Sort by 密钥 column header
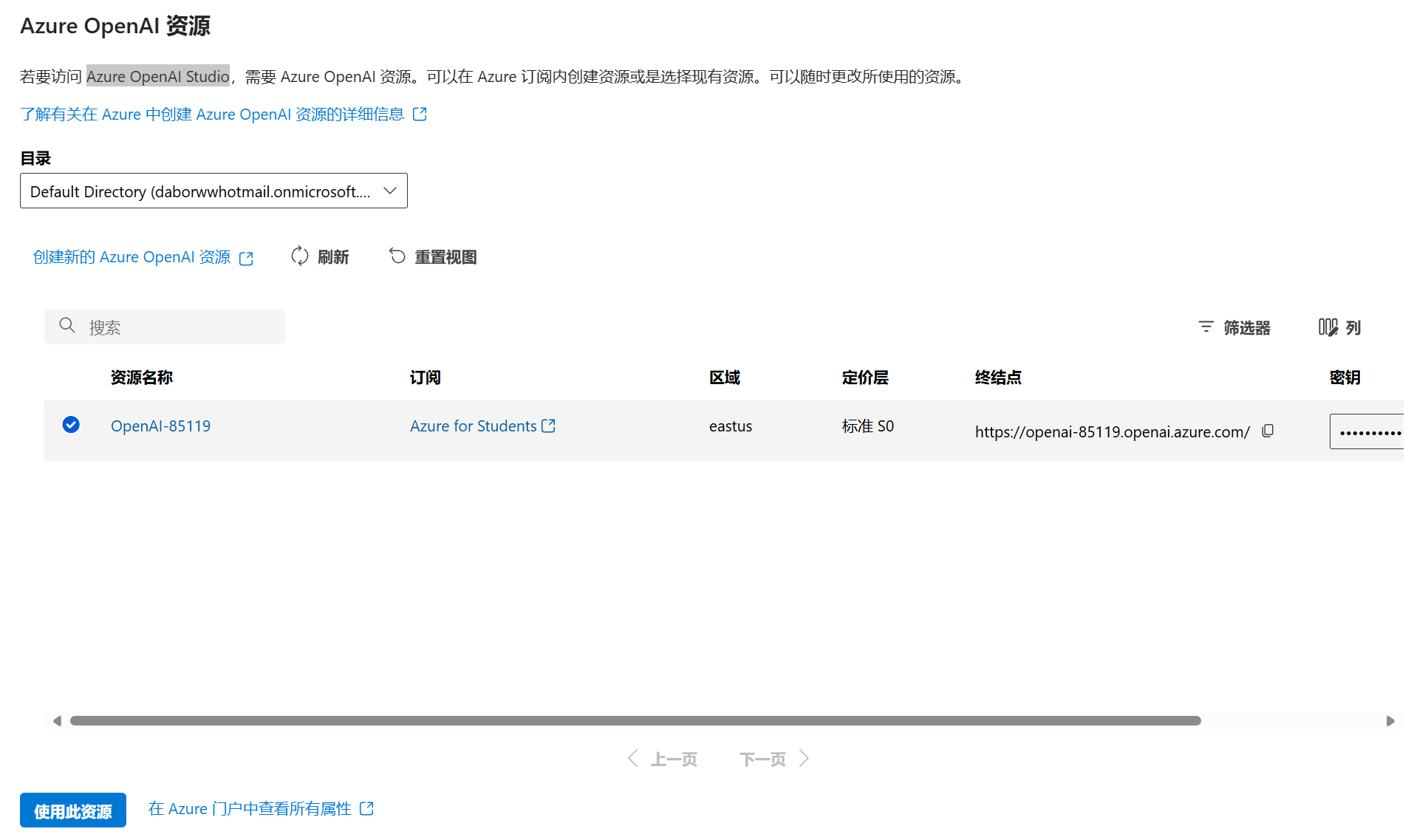 point(1345,378)
